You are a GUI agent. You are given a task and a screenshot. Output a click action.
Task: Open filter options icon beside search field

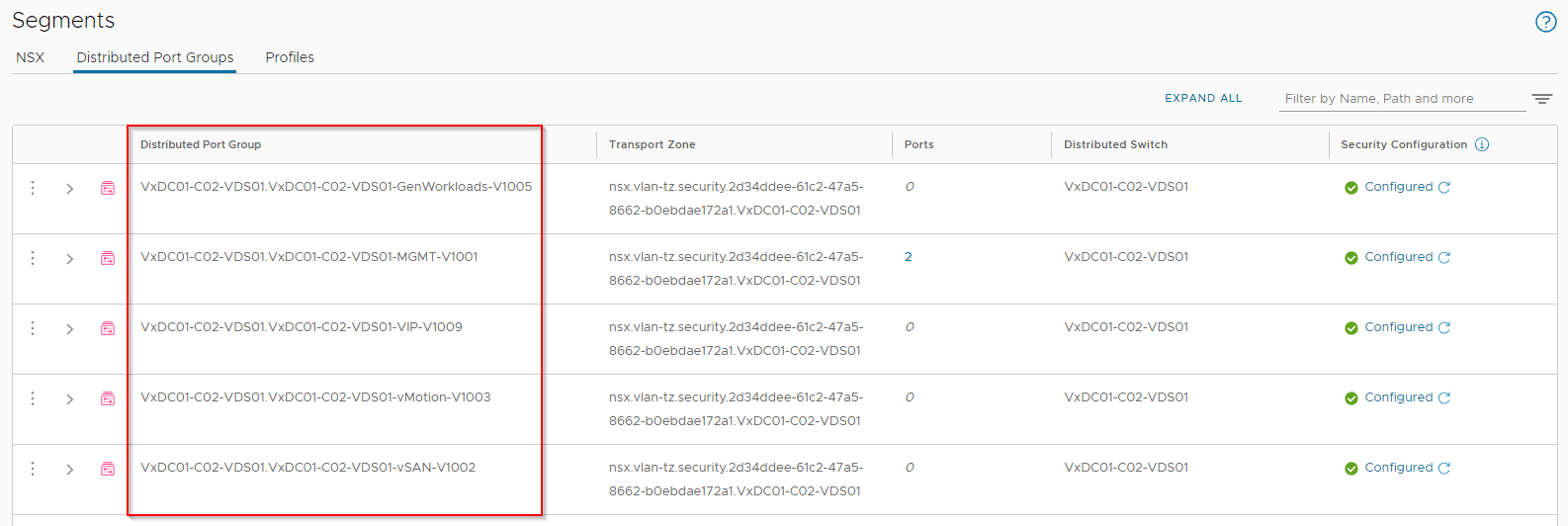tap(1542, 98)
